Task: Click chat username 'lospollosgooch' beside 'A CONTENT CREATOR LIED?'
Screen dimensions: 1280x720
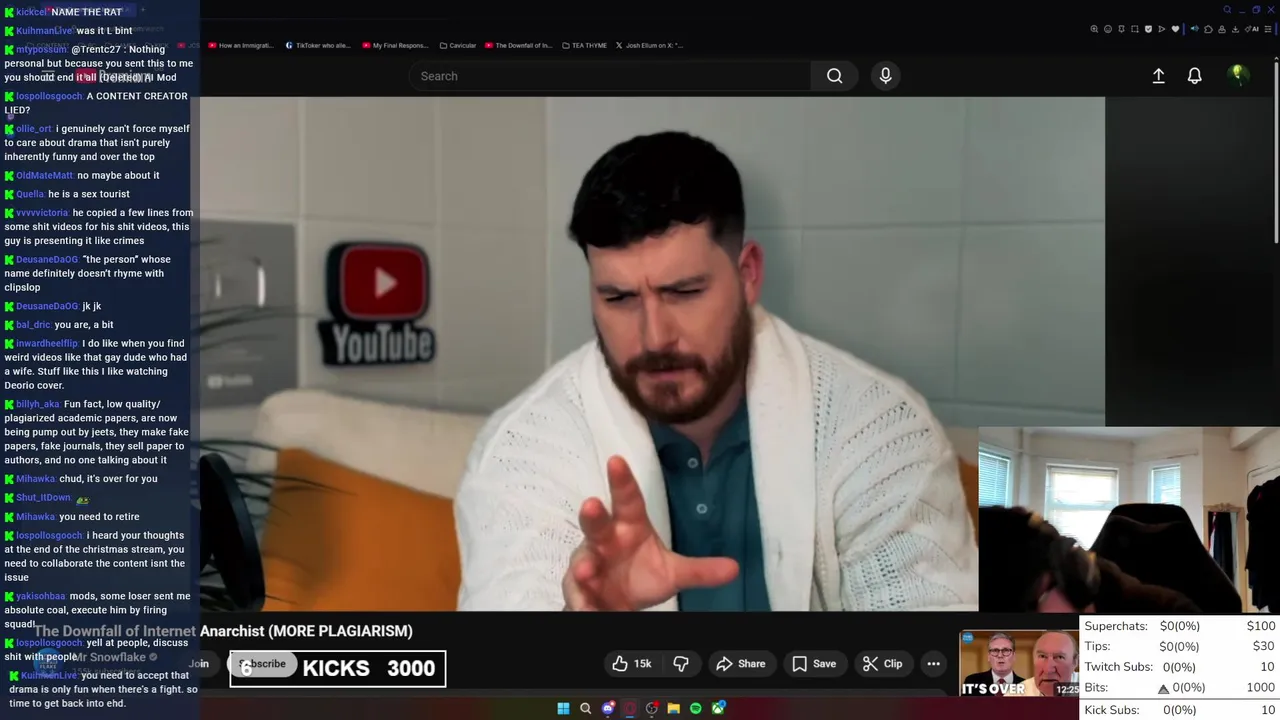Action: (x=49, y=96)
